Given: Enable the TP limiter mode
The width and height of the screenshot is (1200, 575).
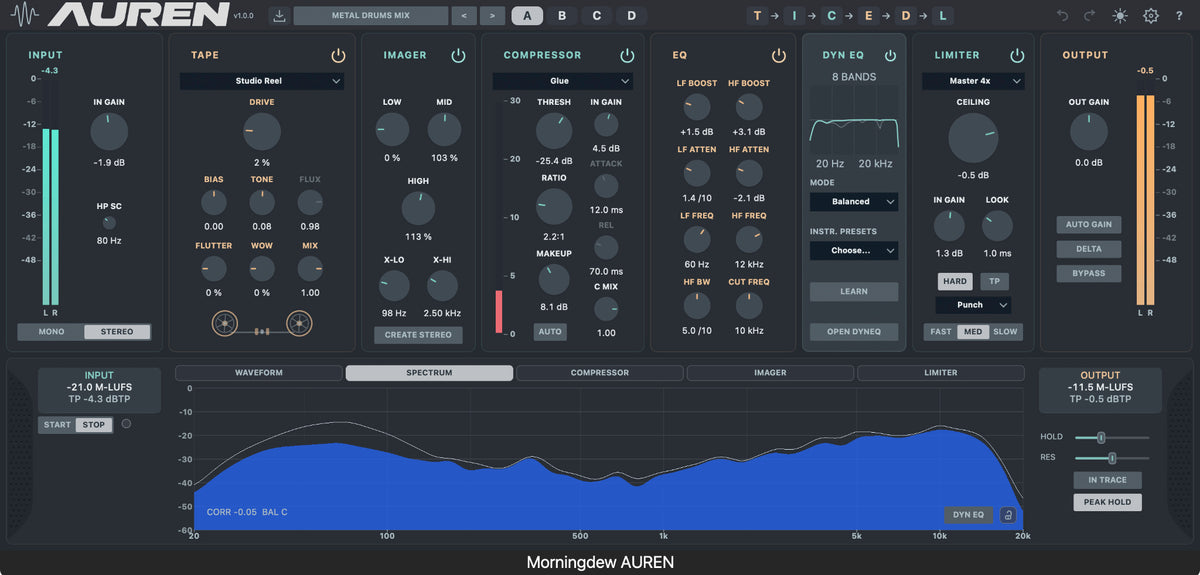Looking at the screenshot, I should coord(994,281).
